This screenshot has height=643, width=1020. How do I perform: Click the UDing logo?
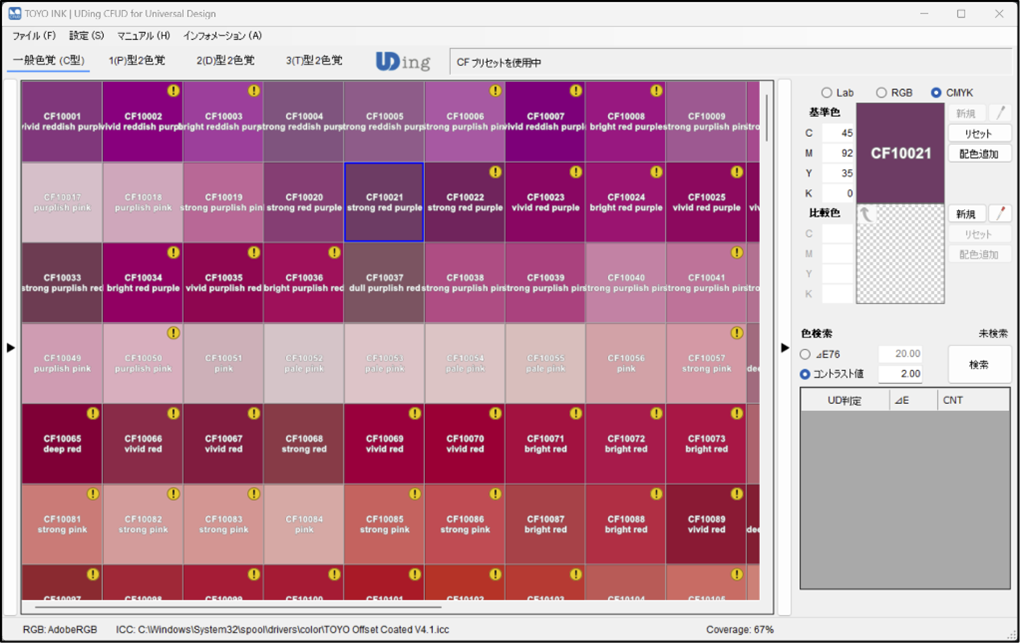click(x=403, y=62)
